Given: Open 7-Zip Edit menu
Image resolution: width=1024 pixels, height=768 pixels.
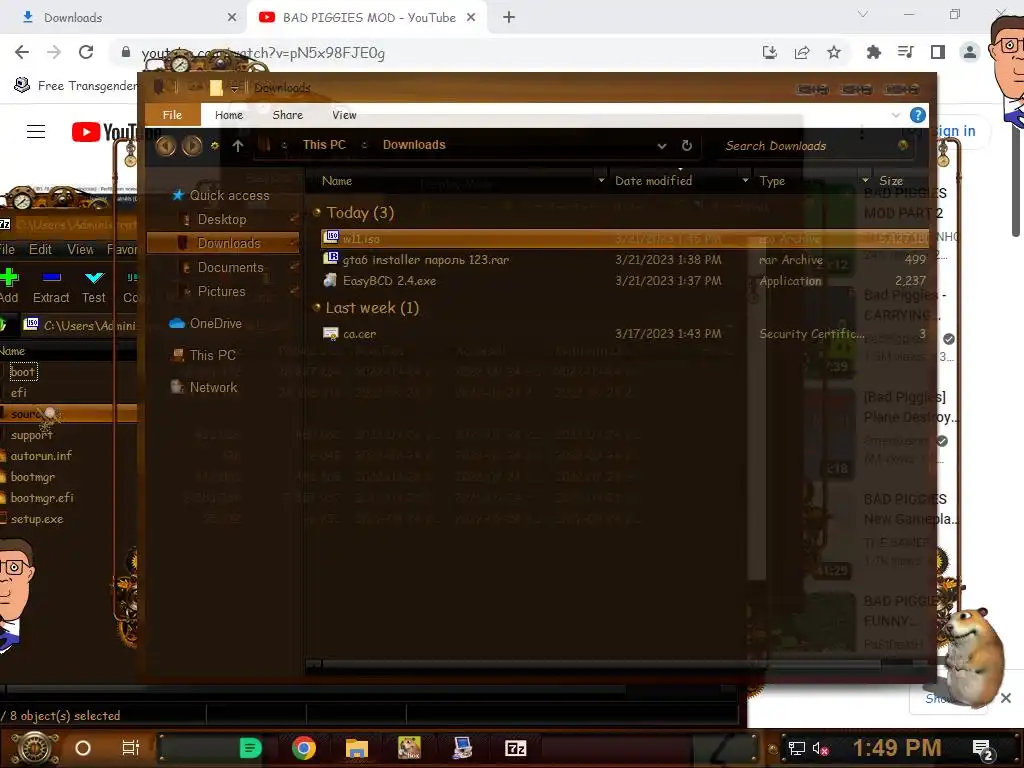Looking at the screenshot, I should (x=40, y=249).
